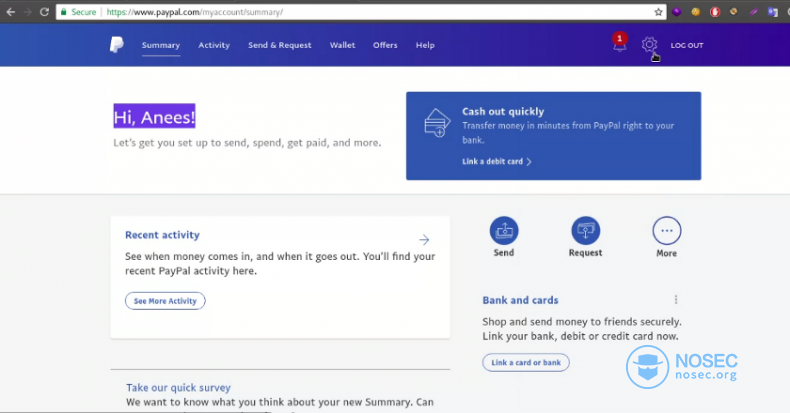Open Bank and cards three-dot menu
This screenshot has width=790, height=413.
(x=676, y=300)
